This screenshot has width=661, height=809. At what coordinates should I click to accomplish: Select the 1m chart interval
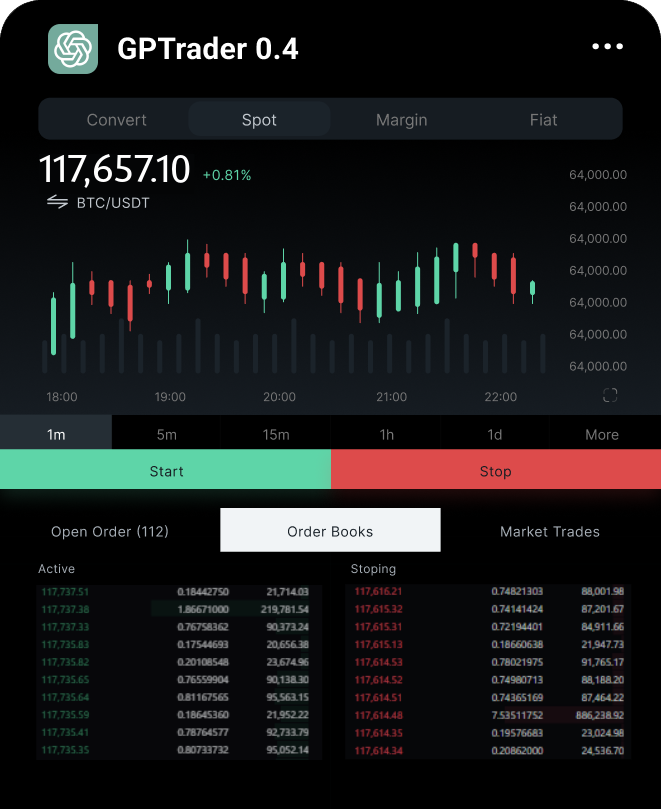coord(56,434)
